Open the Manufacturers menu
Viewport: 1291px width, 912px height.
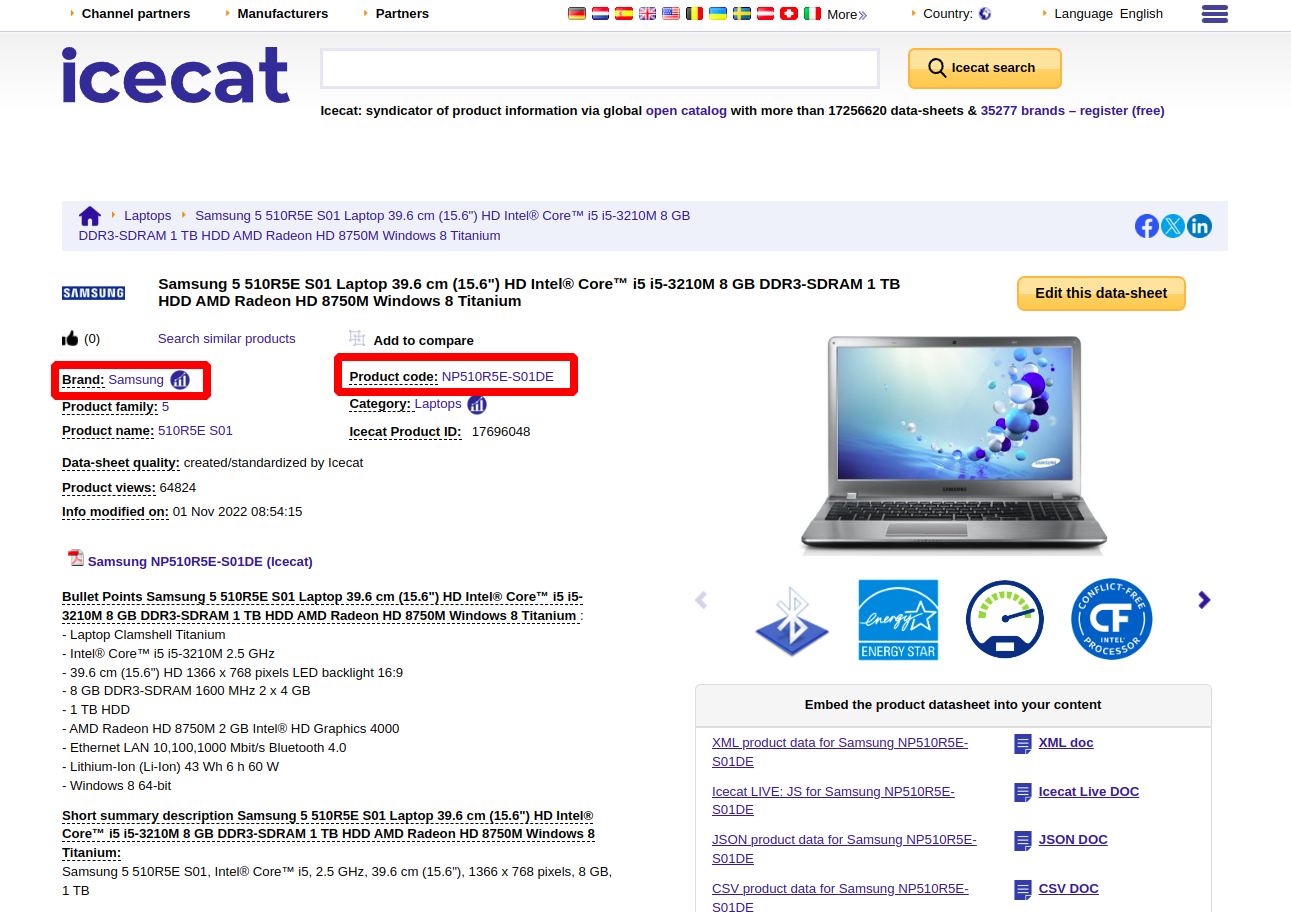click(283, 14)
